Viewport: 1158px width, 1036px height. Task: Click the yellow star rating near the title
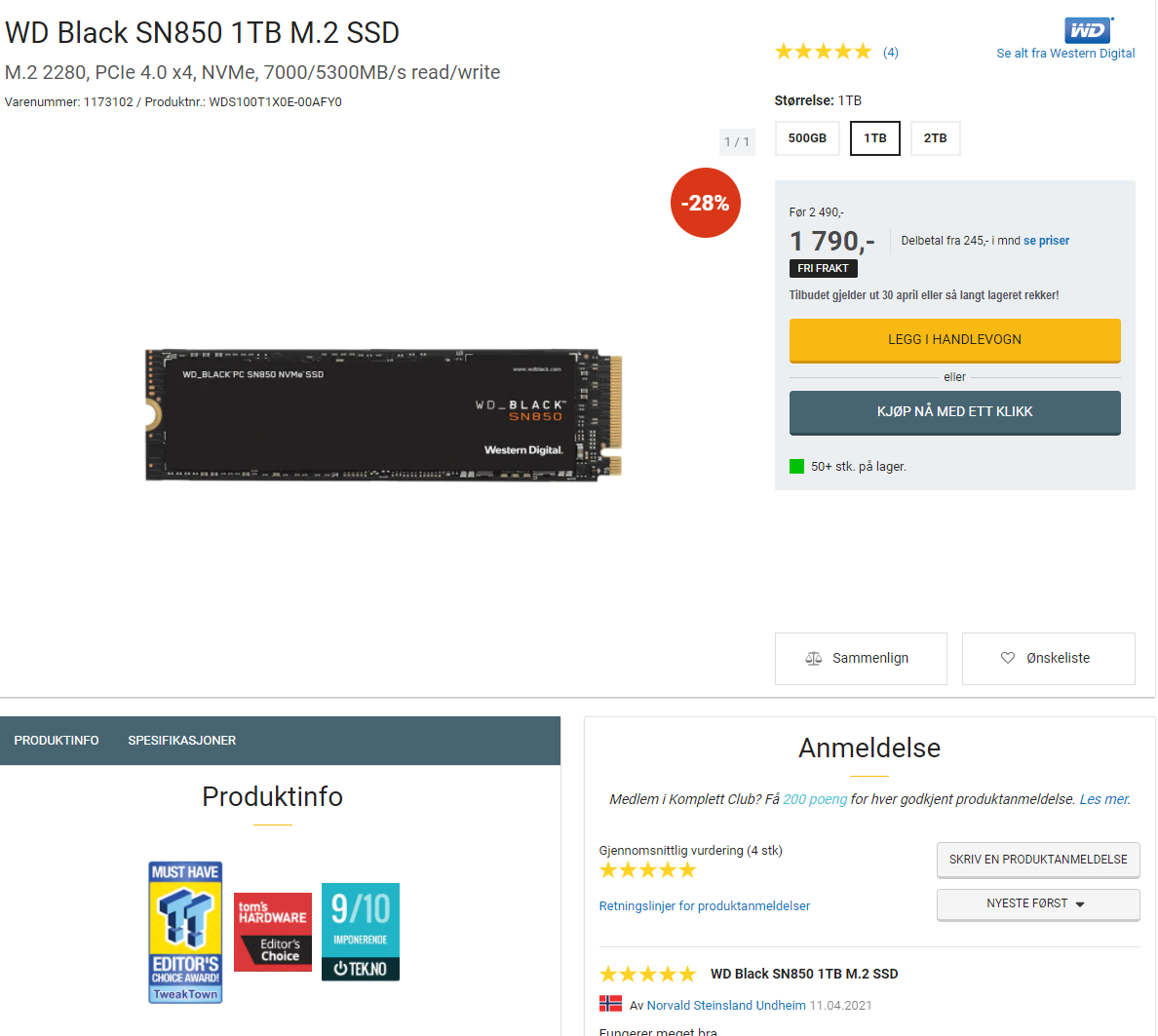823,52
